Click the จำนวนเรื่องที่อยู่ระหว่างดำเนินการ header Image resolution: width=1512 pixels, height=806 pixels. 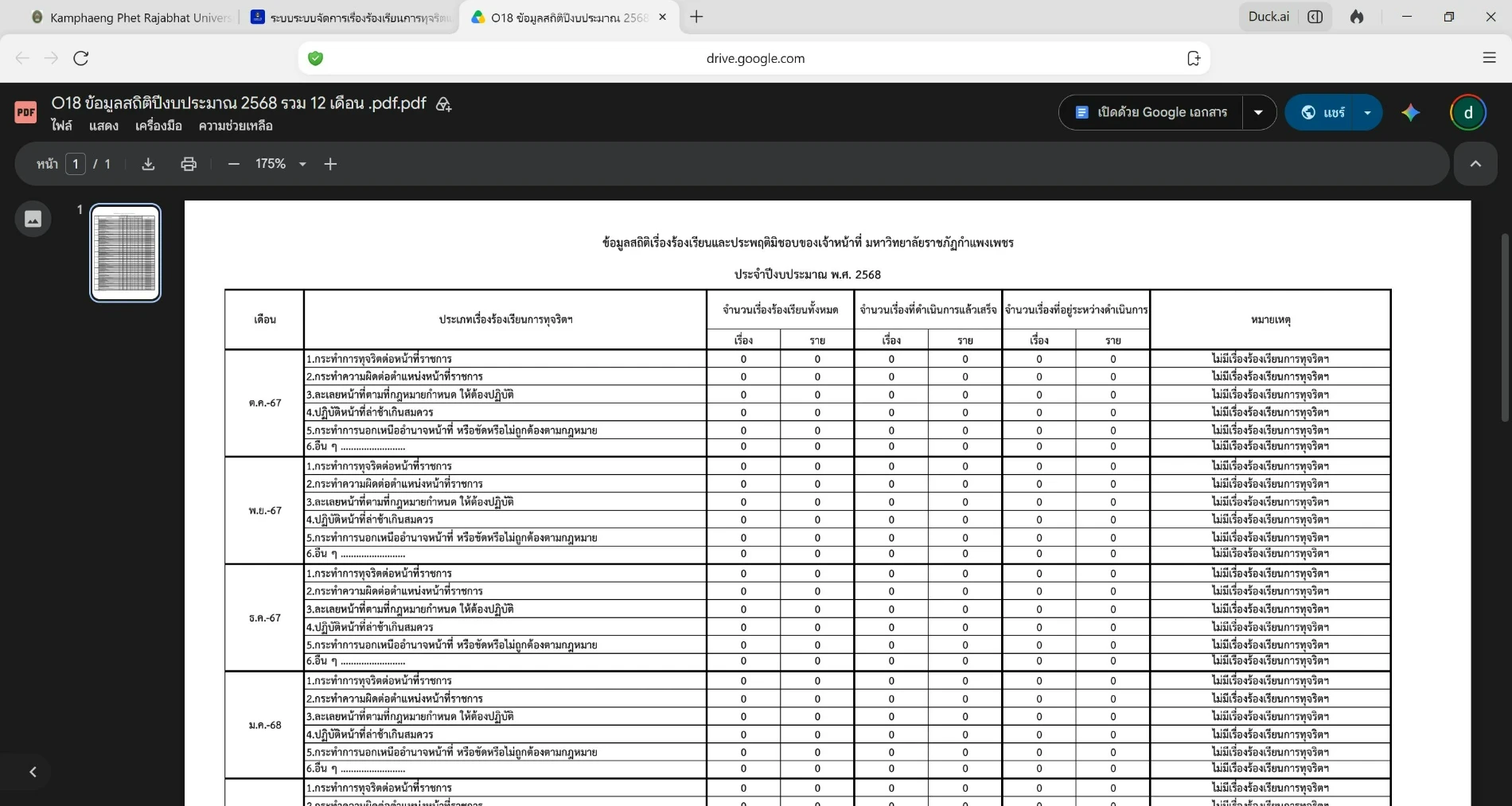1076,310
